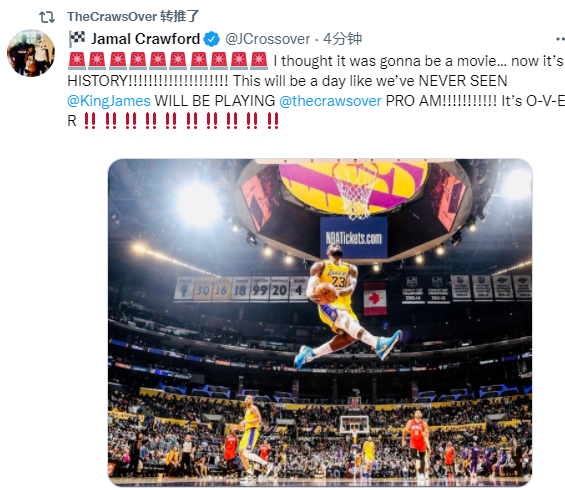
Task: Click the @JCrossover handle
Action: point(267,39)
